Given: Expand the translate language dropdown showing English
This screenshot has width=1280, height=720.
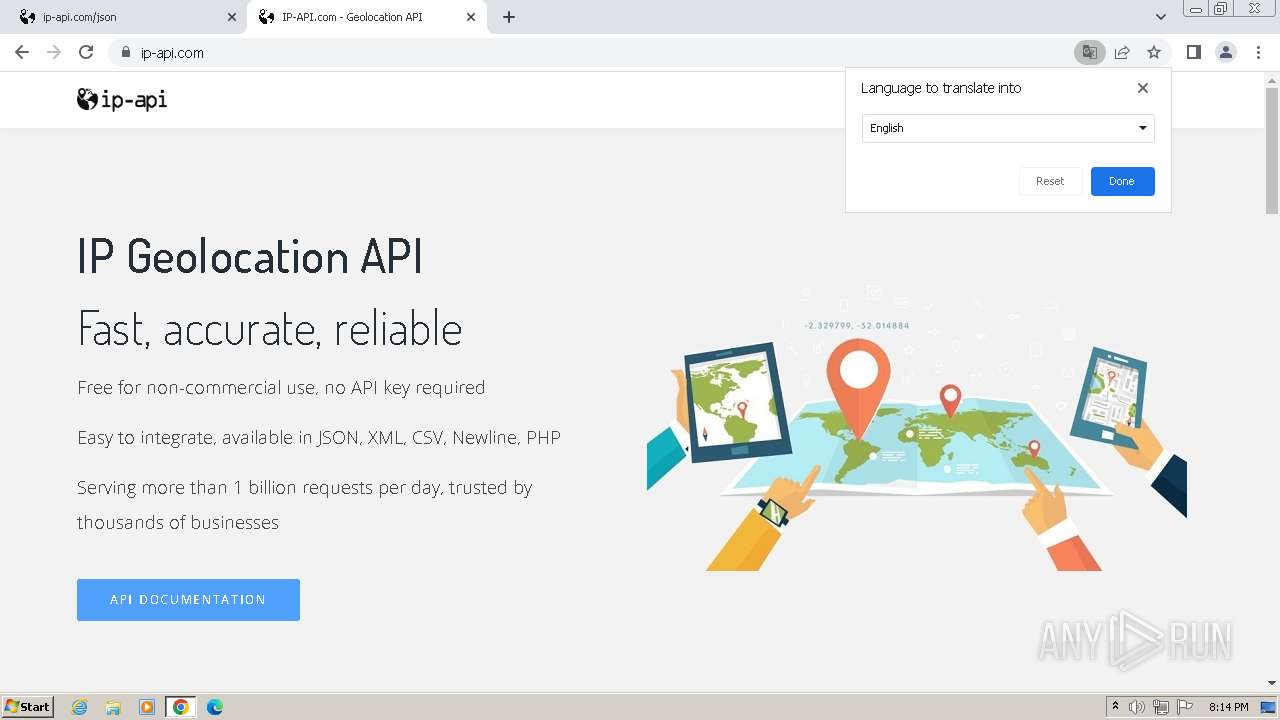Looking at the screenshot, I should click(x=1008, y=128).
